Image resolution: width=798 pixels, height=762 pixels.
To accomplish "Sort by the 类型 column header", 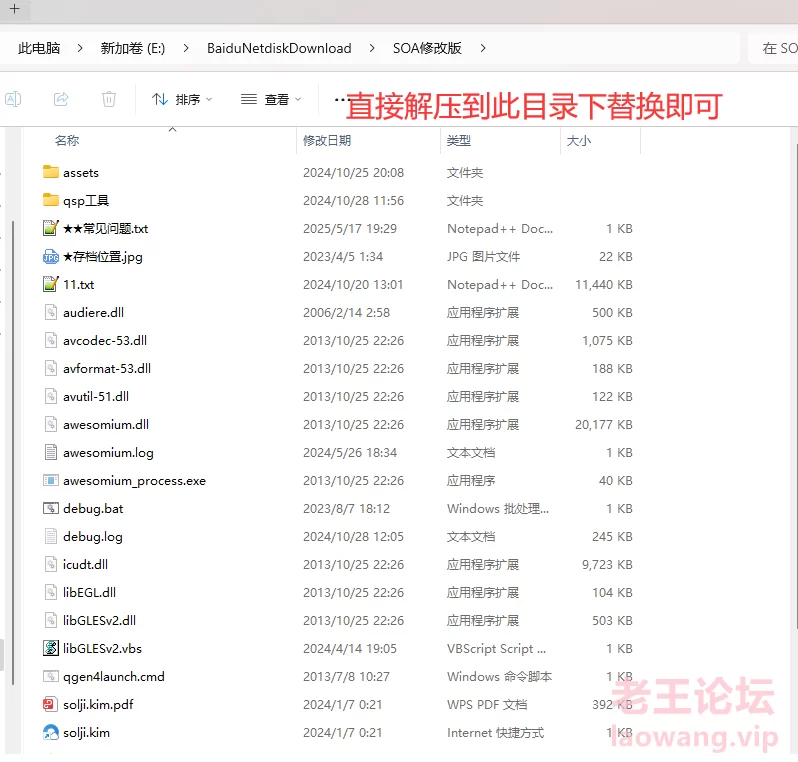I will [x=459, y=140].
